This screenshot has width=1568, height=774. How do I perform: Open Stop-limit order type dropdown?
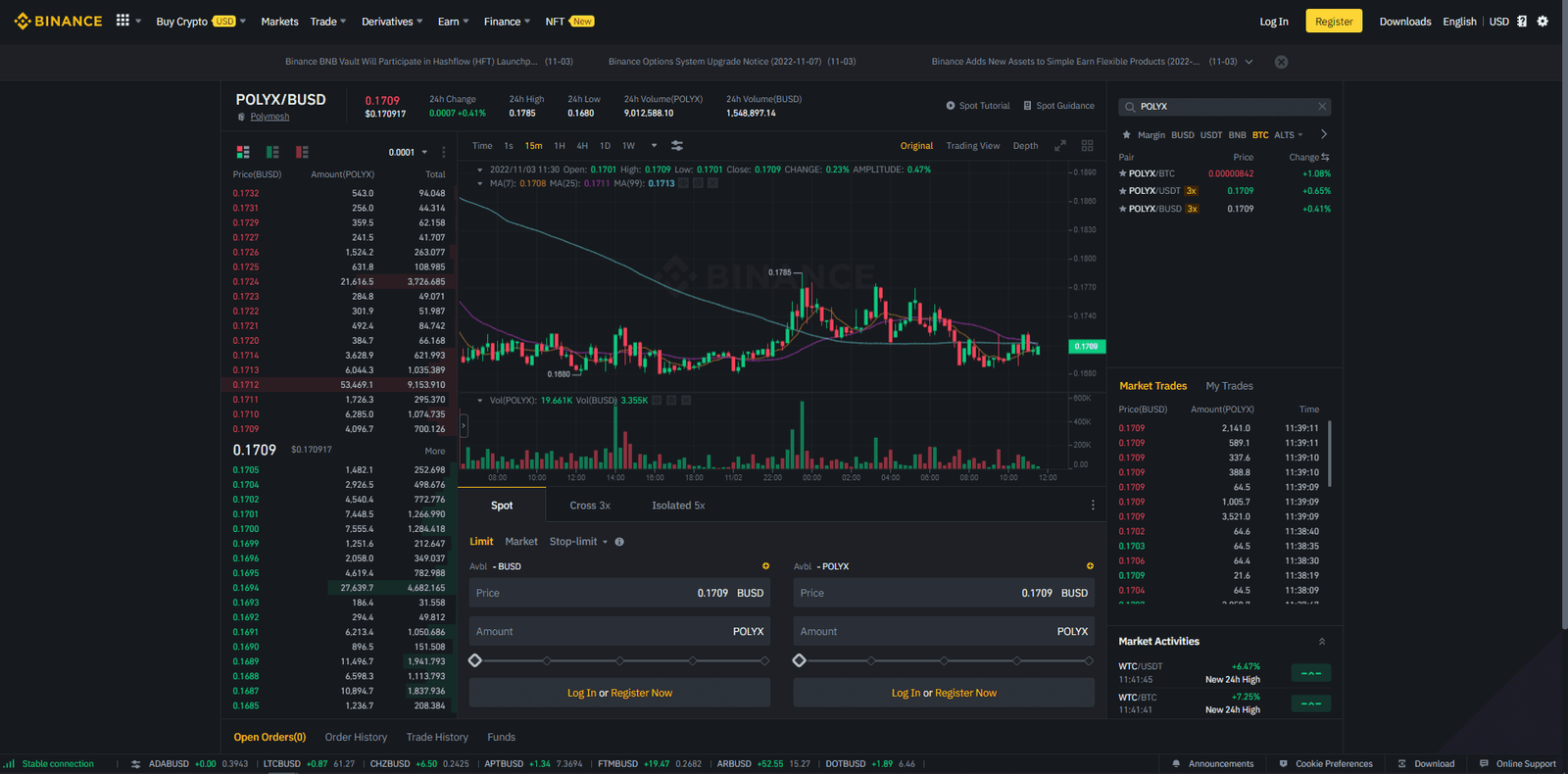(578, 542)
